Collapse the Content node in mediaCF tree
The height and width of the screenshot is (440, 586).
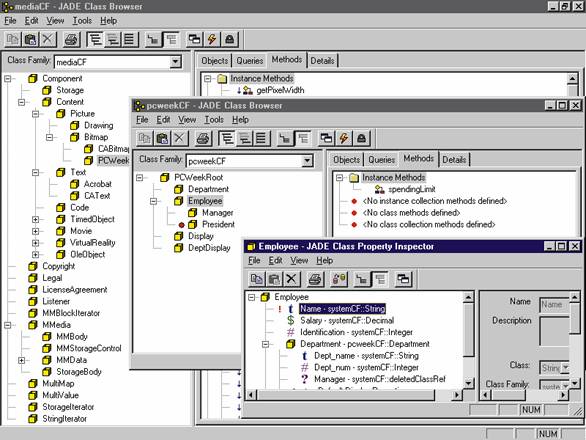click(22, 102)
